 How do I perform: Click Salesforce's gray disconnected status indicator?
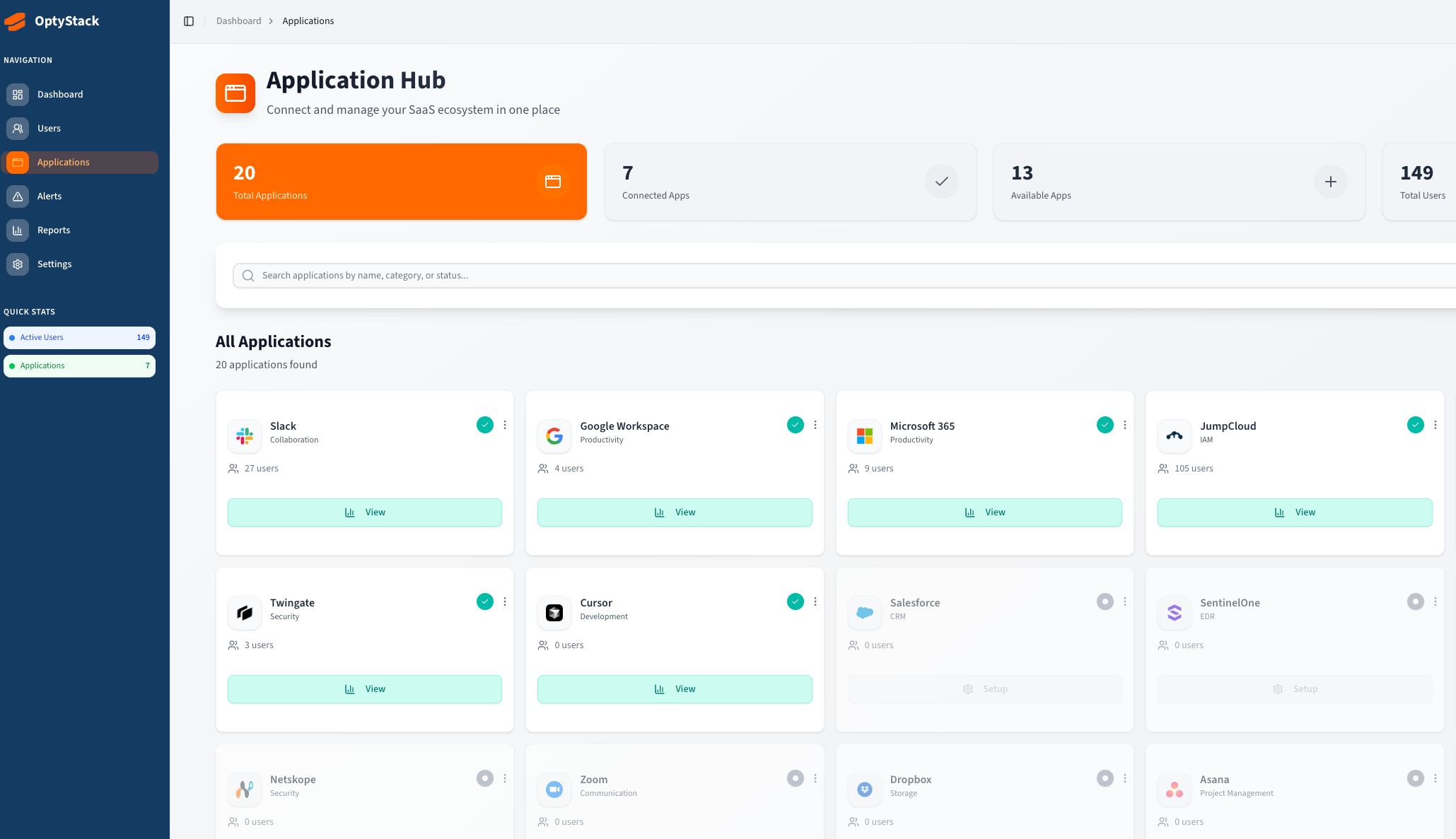1105,602
